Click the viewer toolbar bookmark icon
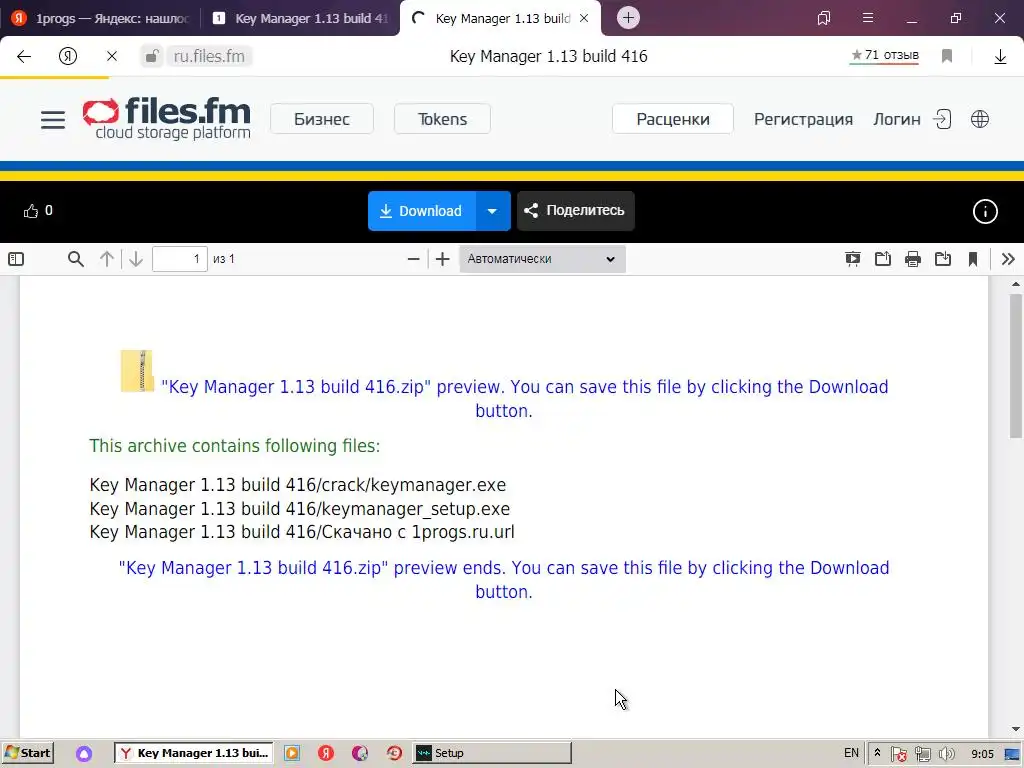Screen dimensions: 1024x768 [x=972, y=259]
